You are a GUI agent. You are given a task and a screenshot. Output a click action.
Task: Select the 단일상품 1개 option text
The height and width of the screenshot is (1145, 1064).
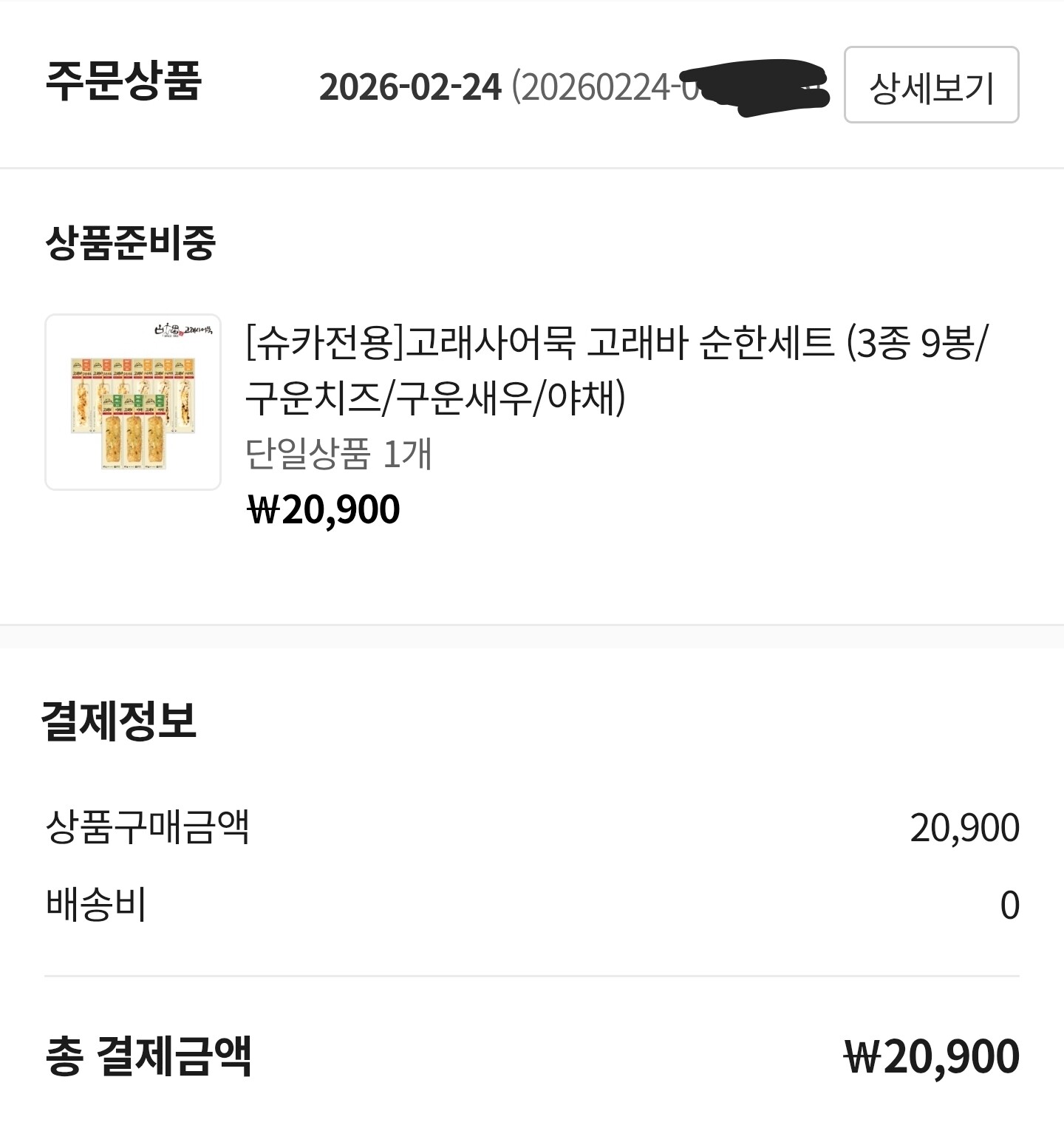click(338, 454)
